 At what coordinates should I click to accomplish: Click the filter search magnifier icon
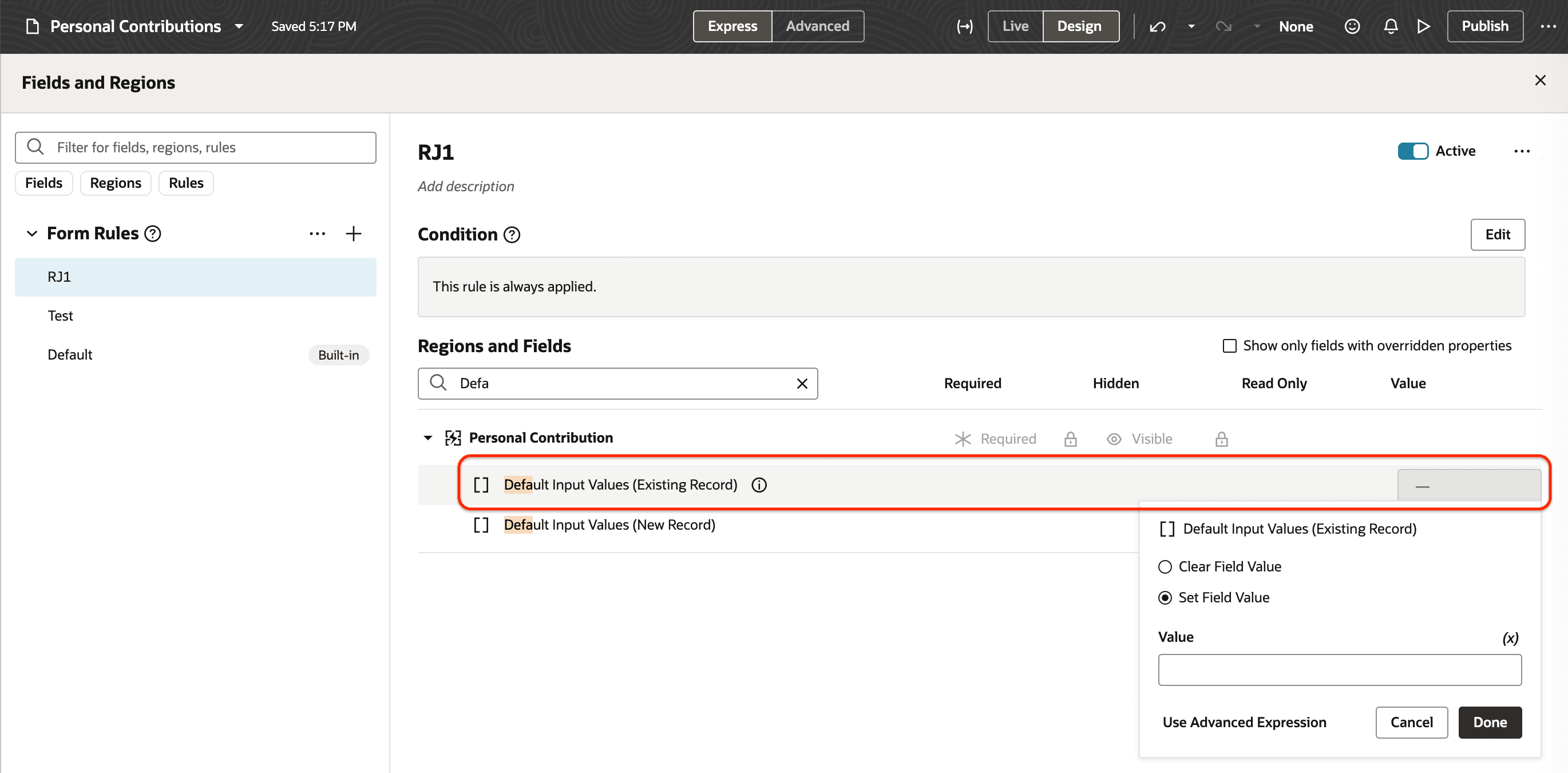coord(35,147)
